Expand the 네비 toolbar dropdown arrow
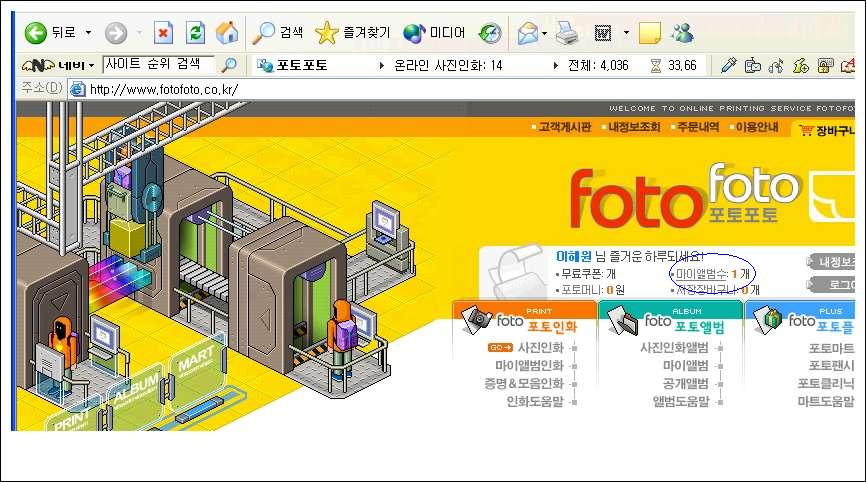The width and height of the screenshot is (866, 482). coord(91,65)
